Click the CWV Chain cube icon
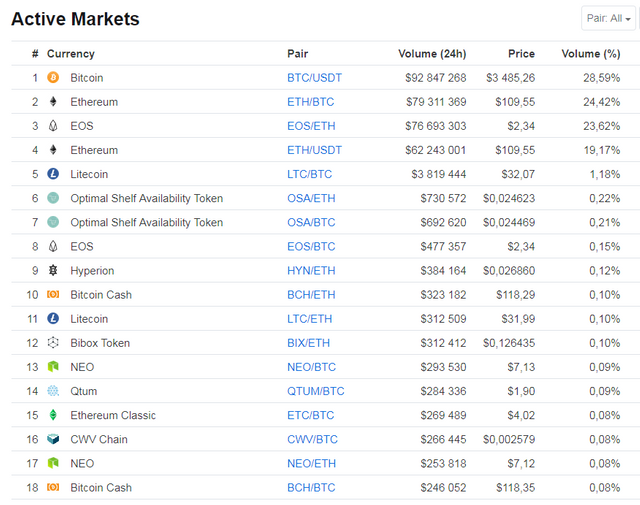This screenshot has width=640, height=505. 53,438
